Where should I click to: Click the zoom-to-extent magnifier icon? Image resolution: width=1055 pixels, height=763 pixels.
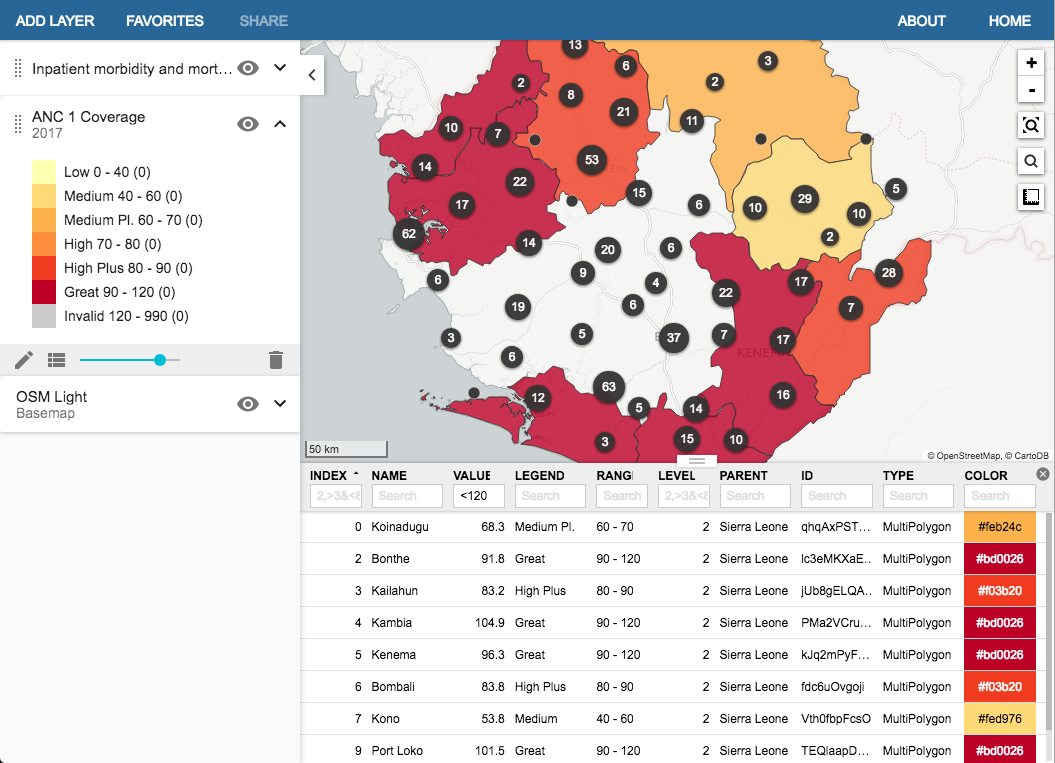point(1031,125)
